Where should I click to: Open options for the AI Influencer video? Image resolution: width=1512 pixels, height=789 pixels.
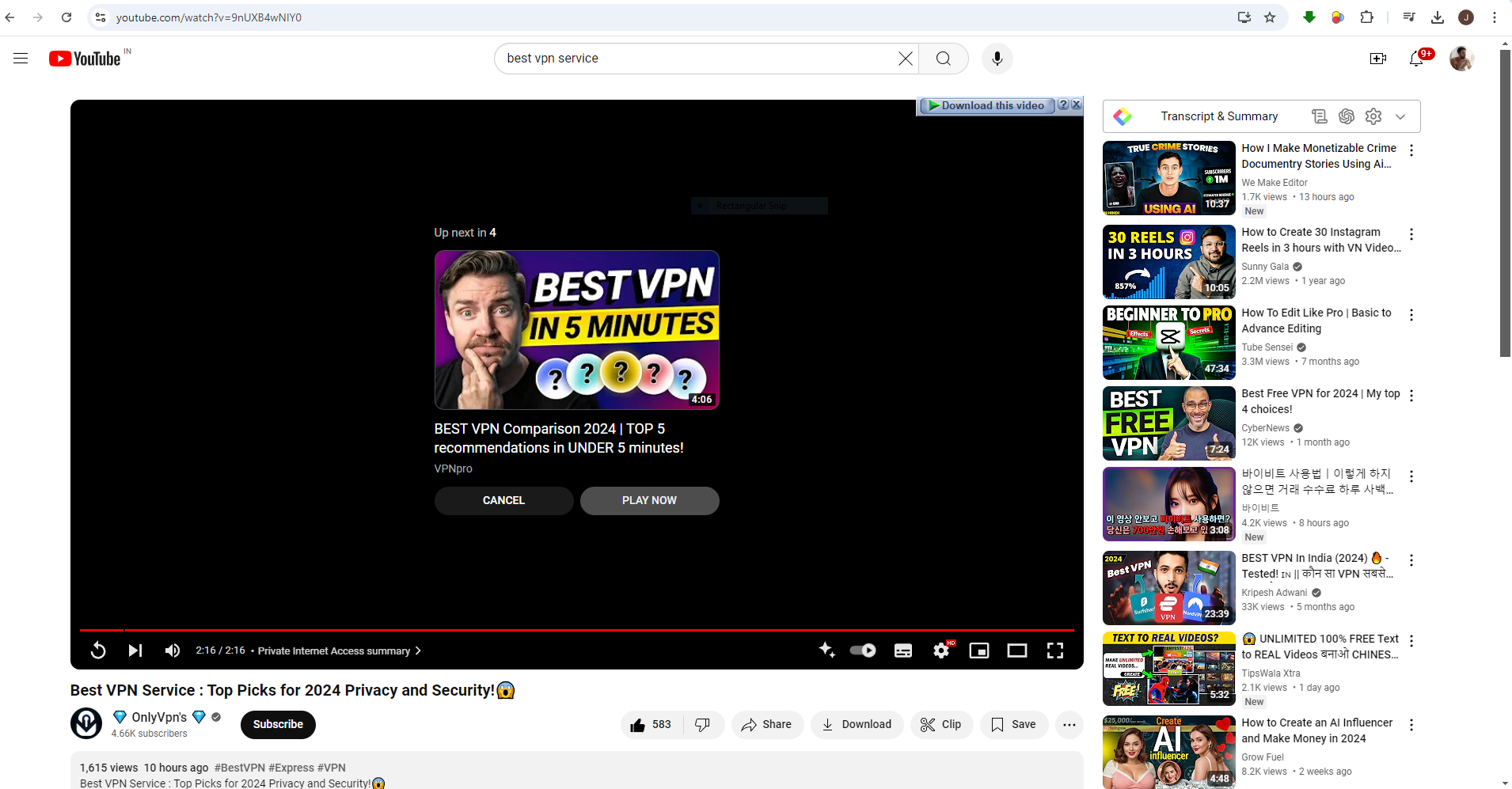pos(1411,725)
